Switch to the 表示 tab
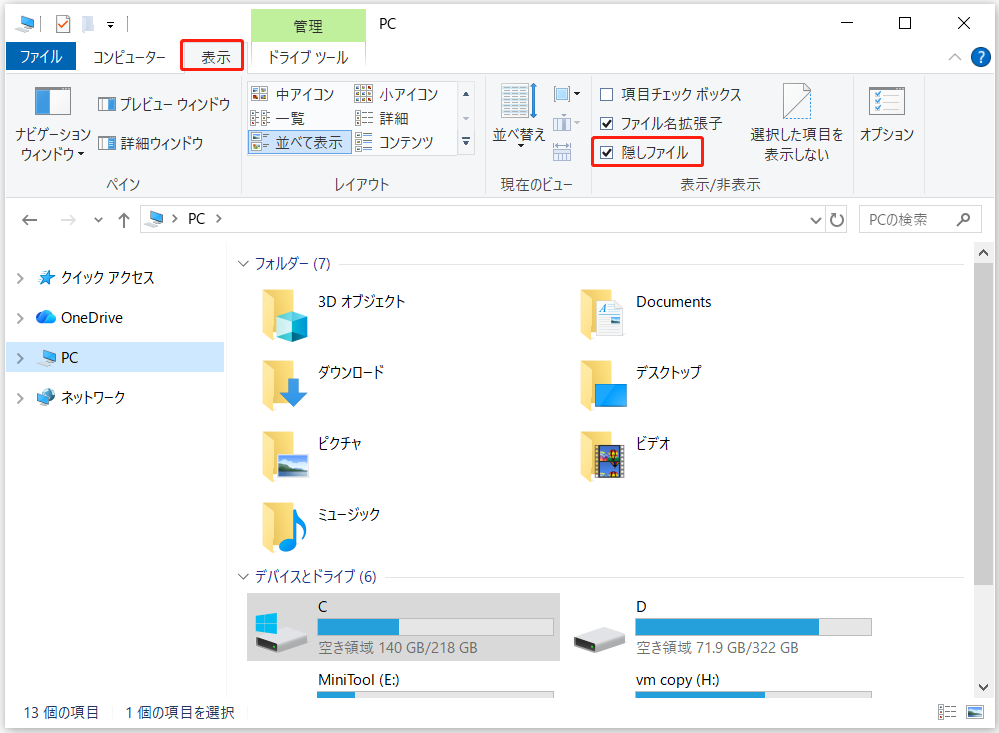The width and height of the screenshot is (999, 733). (x=215, y=57)
